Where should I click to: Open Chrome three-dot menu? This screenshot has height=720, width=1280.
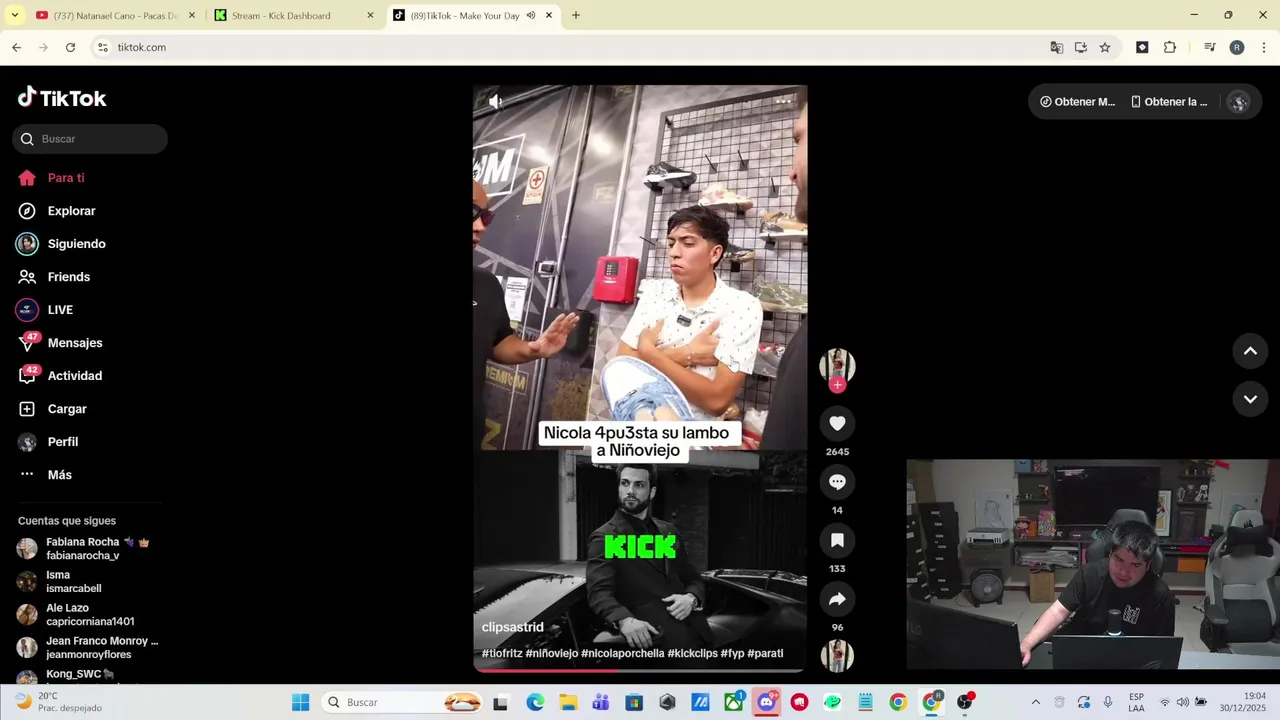pyautogui.click(x=1264, y=47)
